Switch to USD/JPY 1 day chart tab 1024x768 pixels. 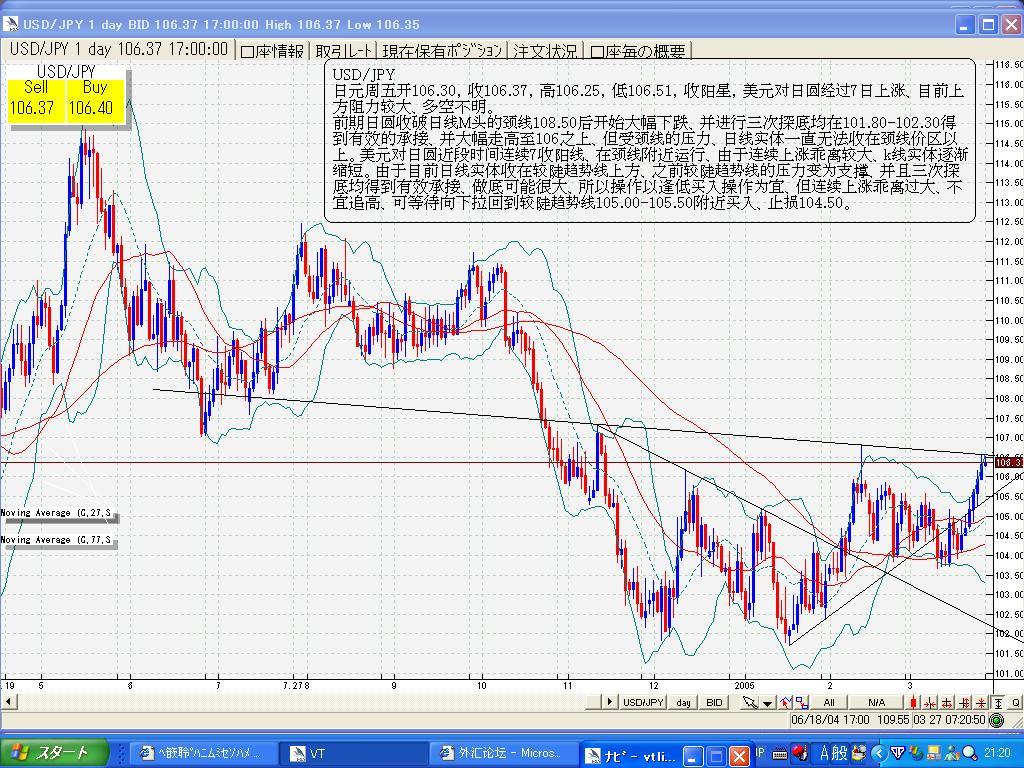[118, 50]
